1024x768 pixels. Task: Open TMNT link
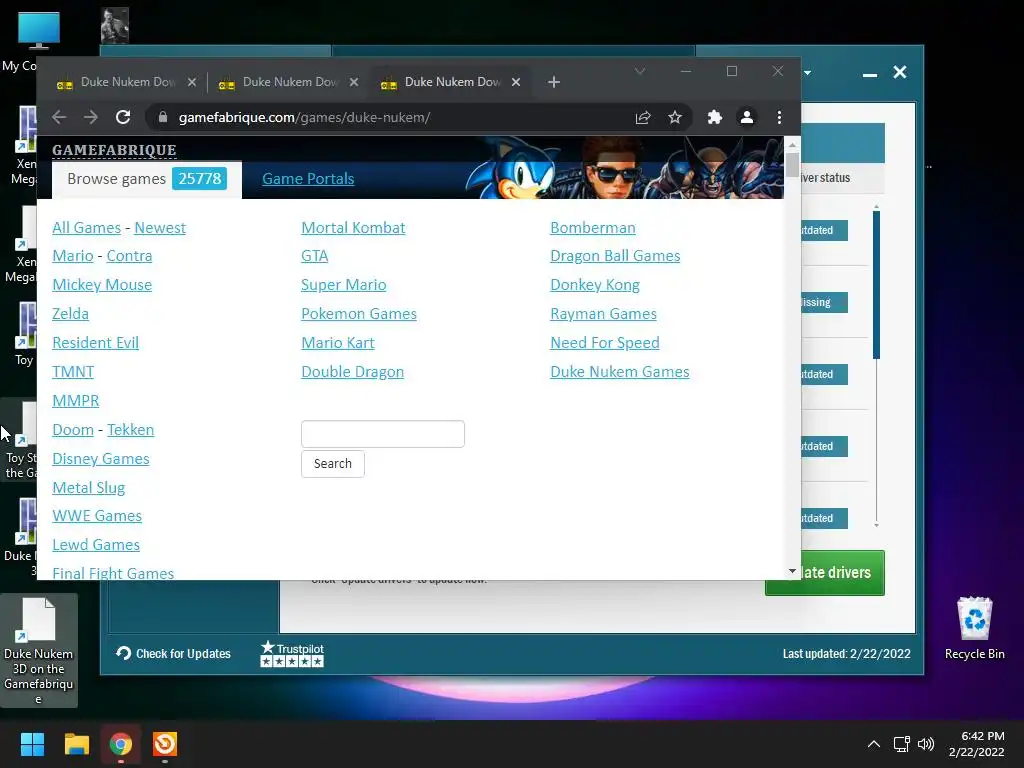pyautogui.click(x=73, y=372)
